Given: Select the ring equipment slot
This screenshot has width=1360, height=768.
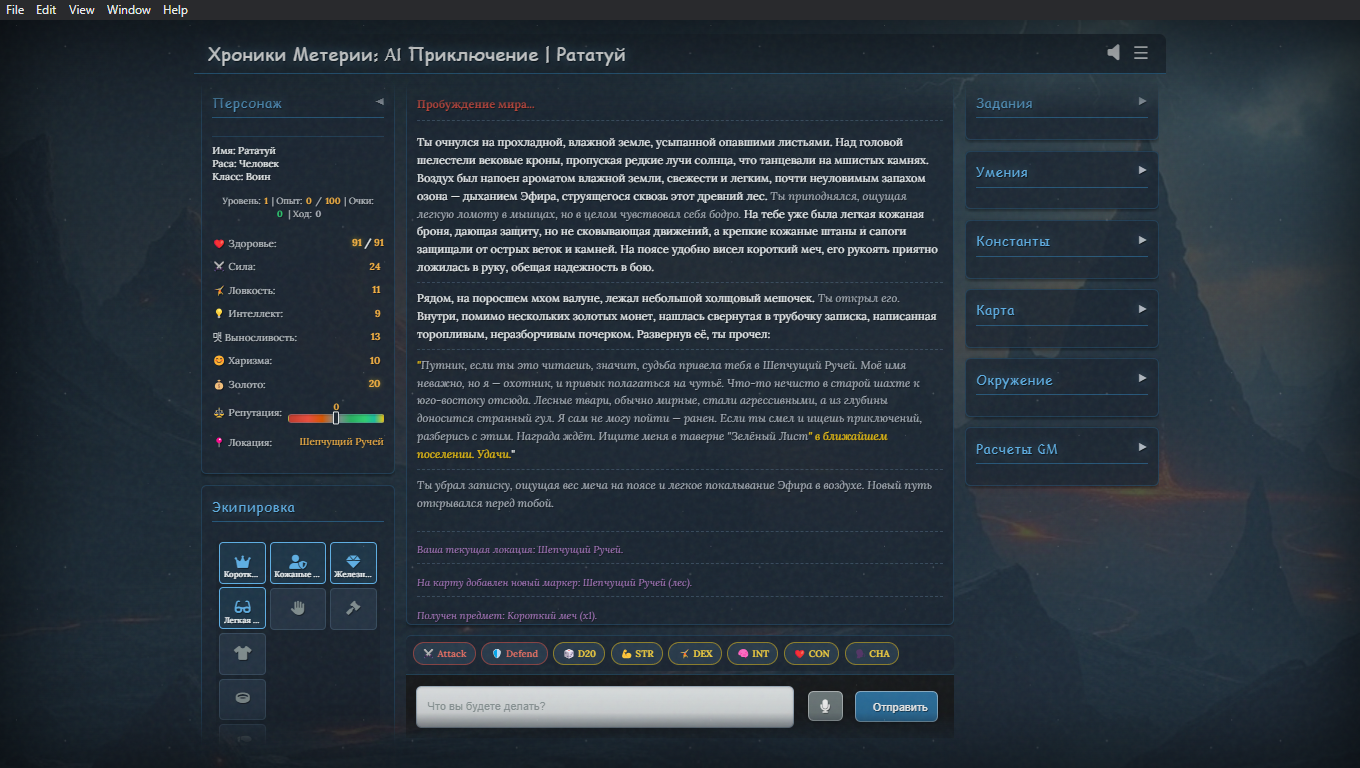Looking at the screenshot, I should pyautogui.click(x=242, y=699).
